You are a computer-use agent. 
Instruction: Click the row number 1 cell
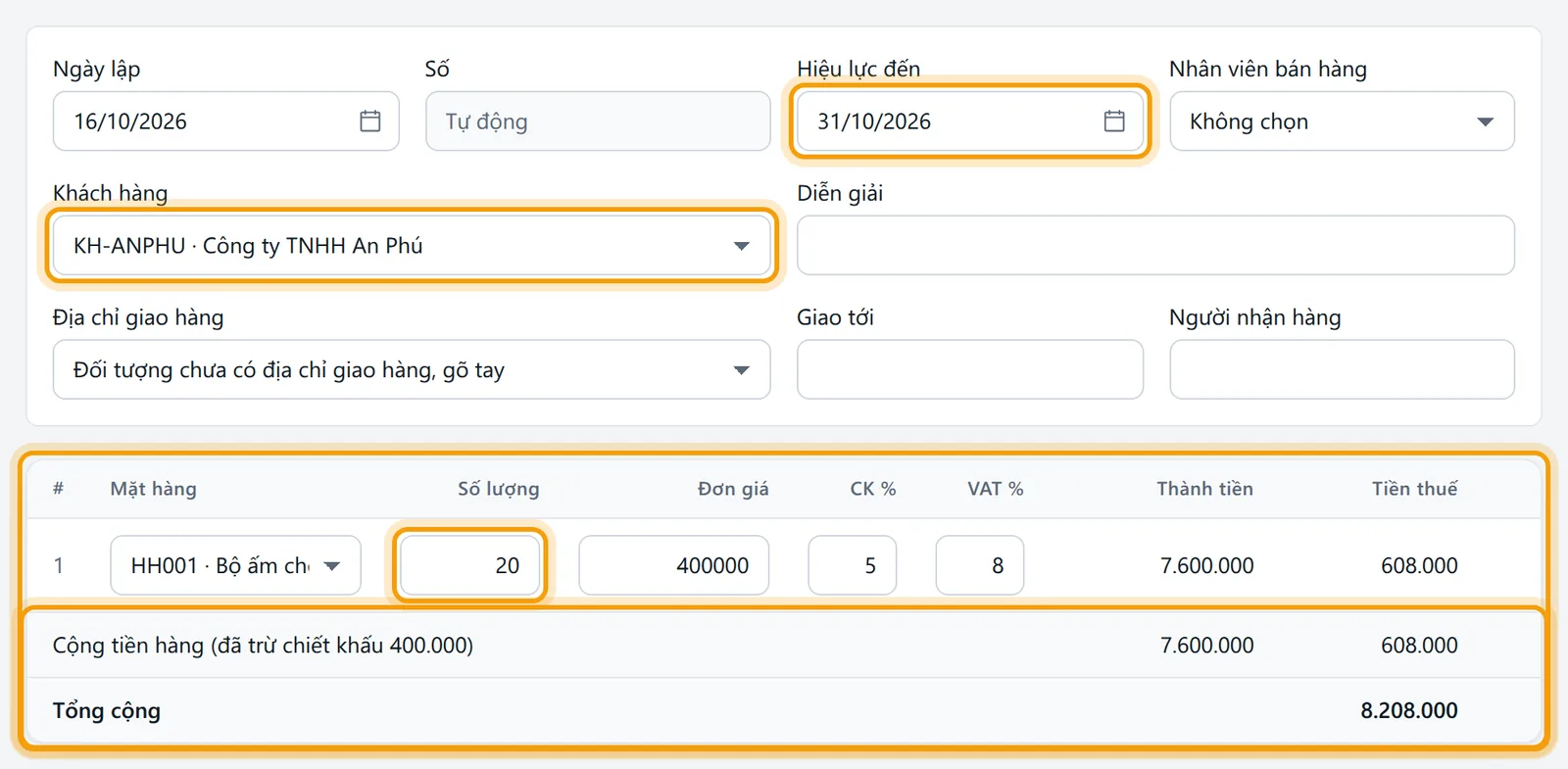pos(59,565)
